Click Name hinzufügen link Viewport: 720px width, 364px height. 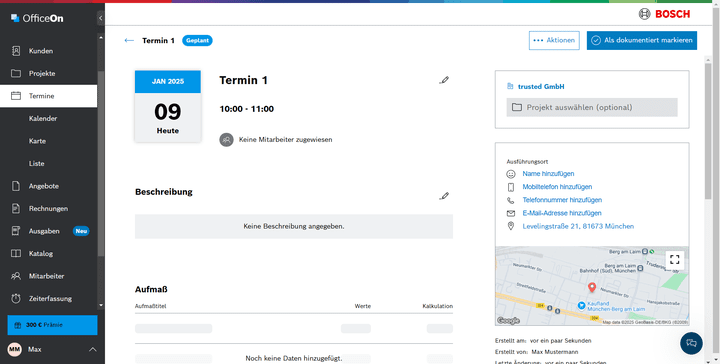point(548,174)
